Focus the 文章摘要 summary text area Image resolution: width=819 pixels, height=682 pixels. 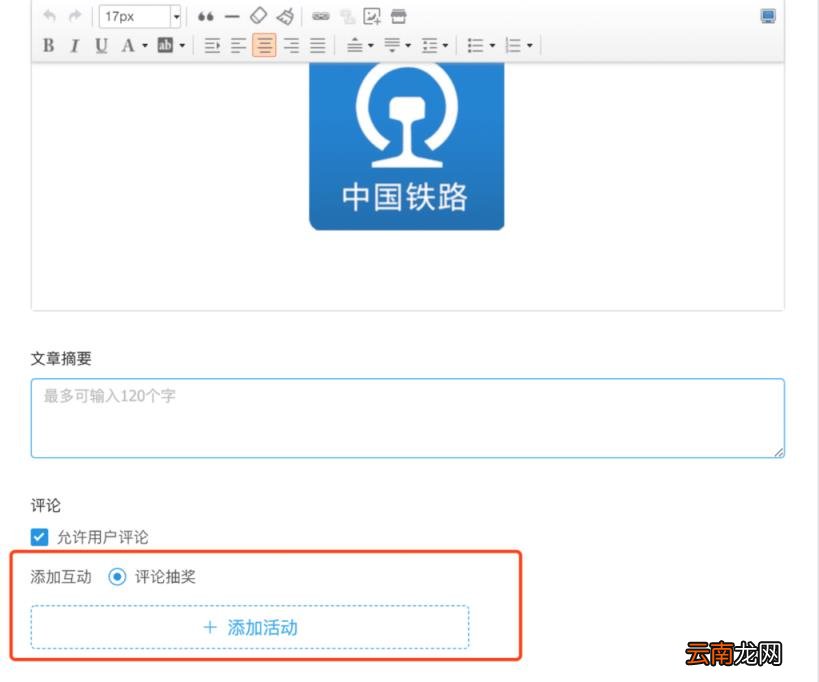(407, 418)
